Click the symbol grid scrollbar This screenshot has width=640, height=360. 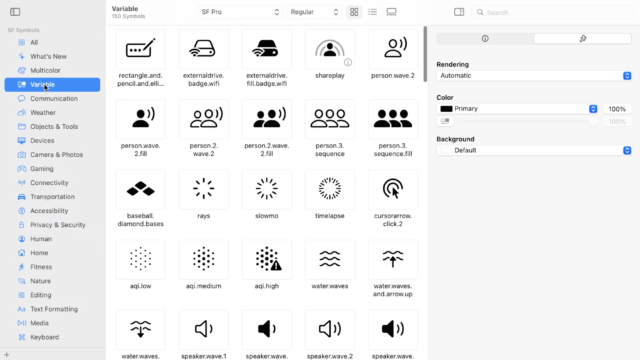tap(425, 54)
